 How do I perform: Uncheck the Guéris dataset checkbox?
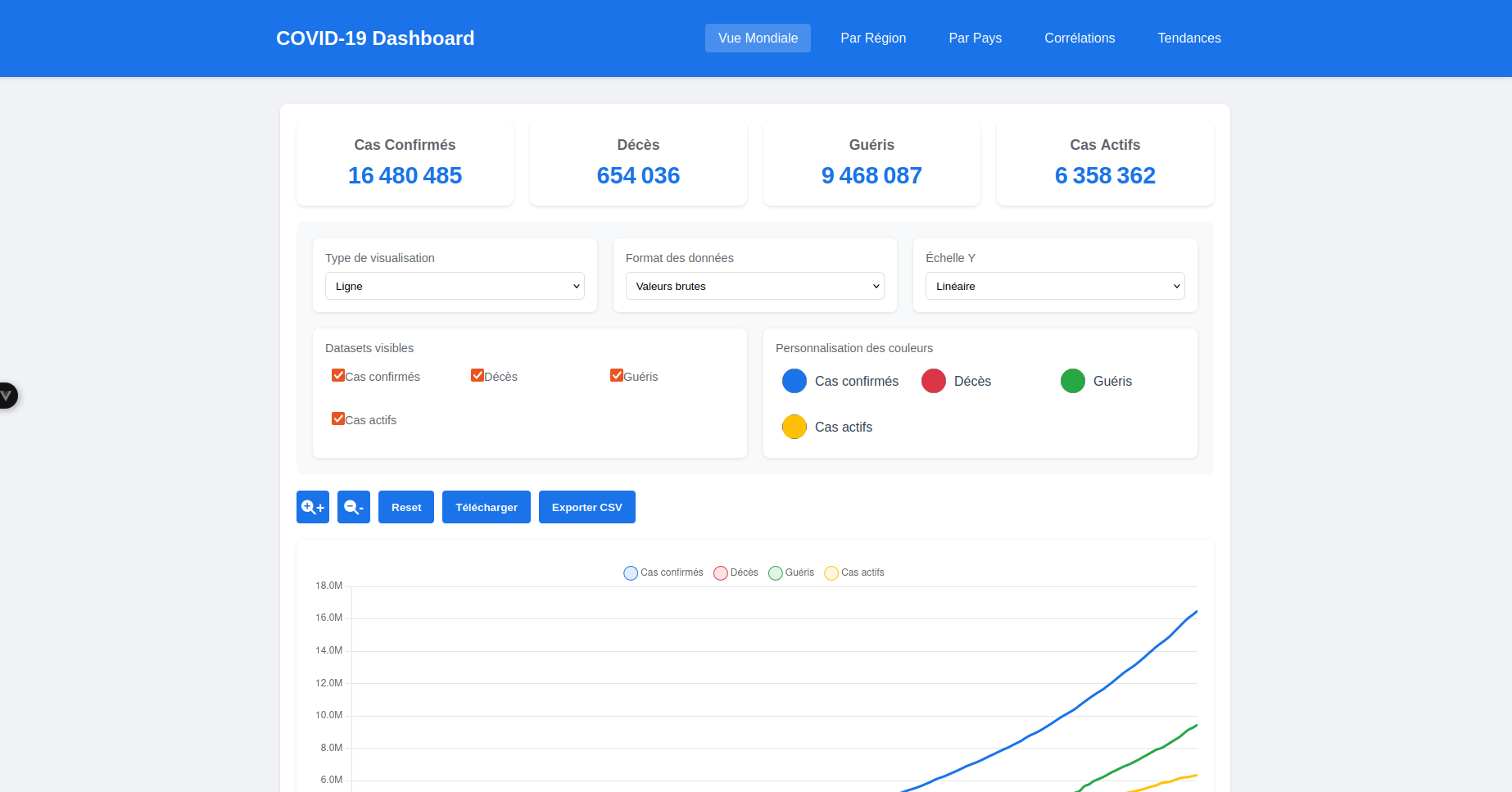(617, 375)
